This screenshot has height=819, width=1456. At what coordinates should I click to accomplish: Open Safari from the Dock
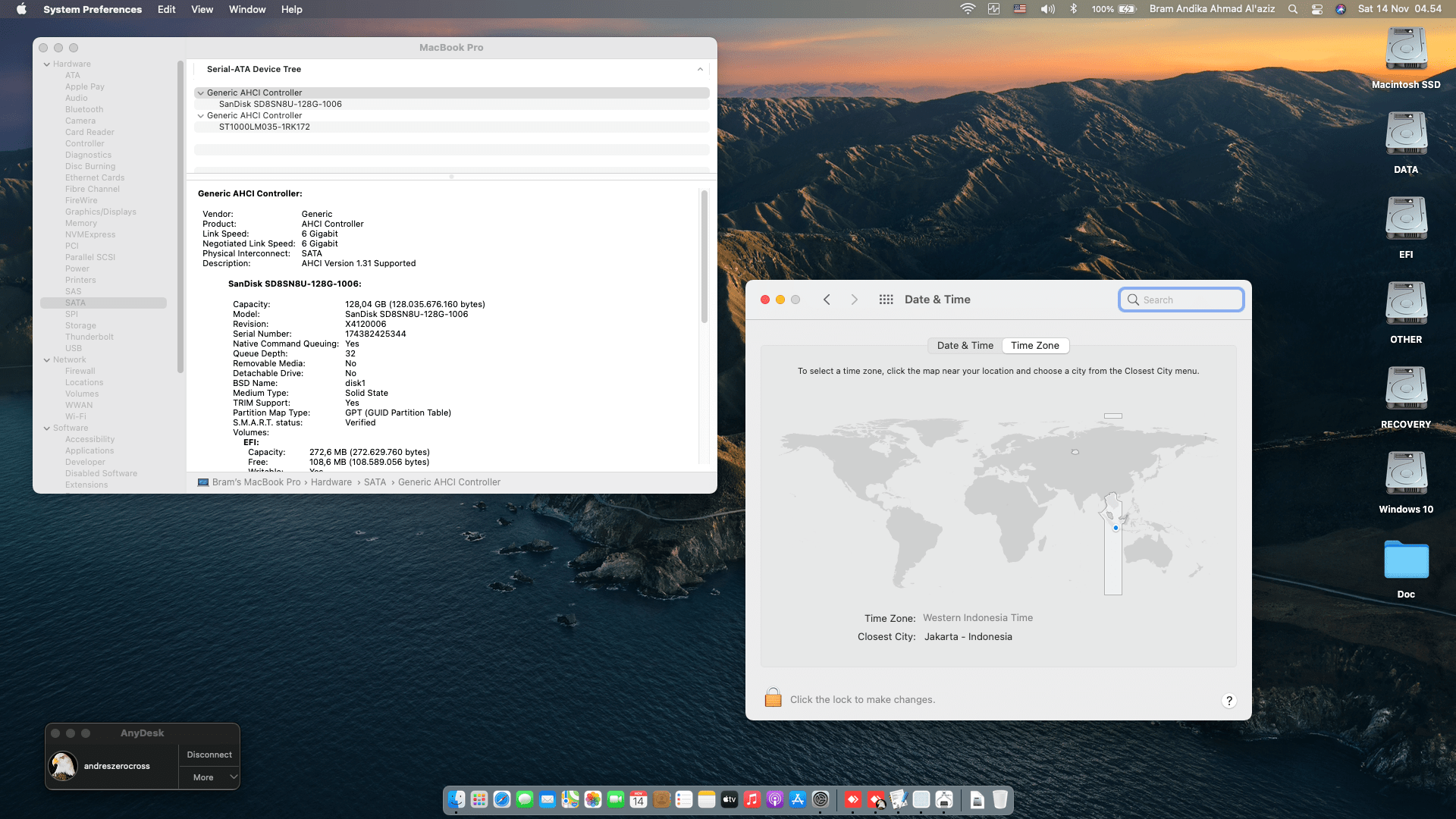coord(502,799)
